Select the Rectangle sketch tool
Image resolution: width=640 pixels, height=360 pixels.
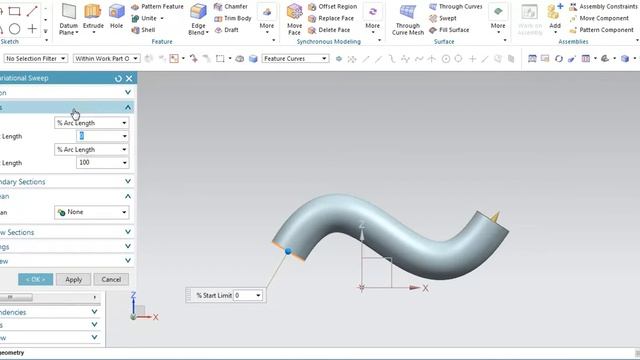[x=14, y=11]
